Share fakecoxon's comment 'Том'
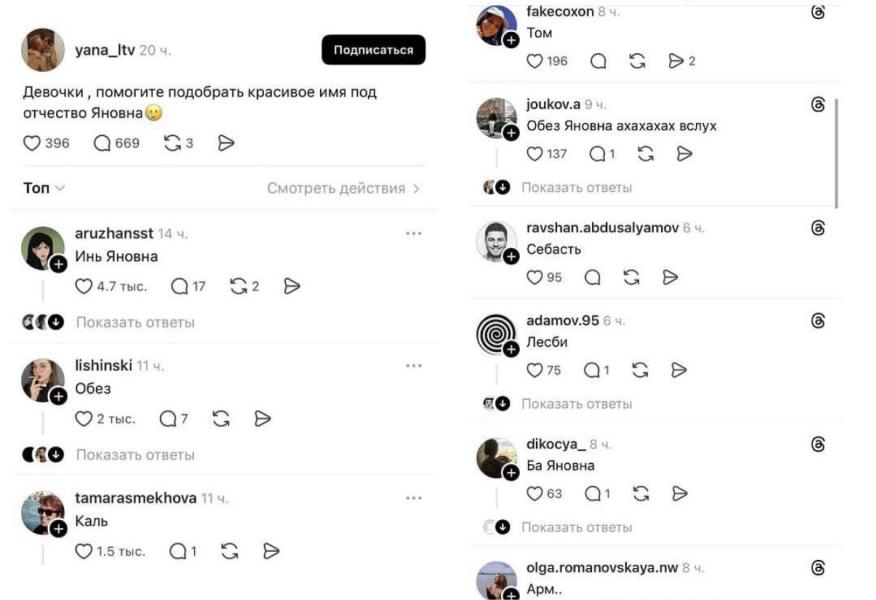This screenshot has width=876, height=600. pyautogui.click(x=675, y=61)
